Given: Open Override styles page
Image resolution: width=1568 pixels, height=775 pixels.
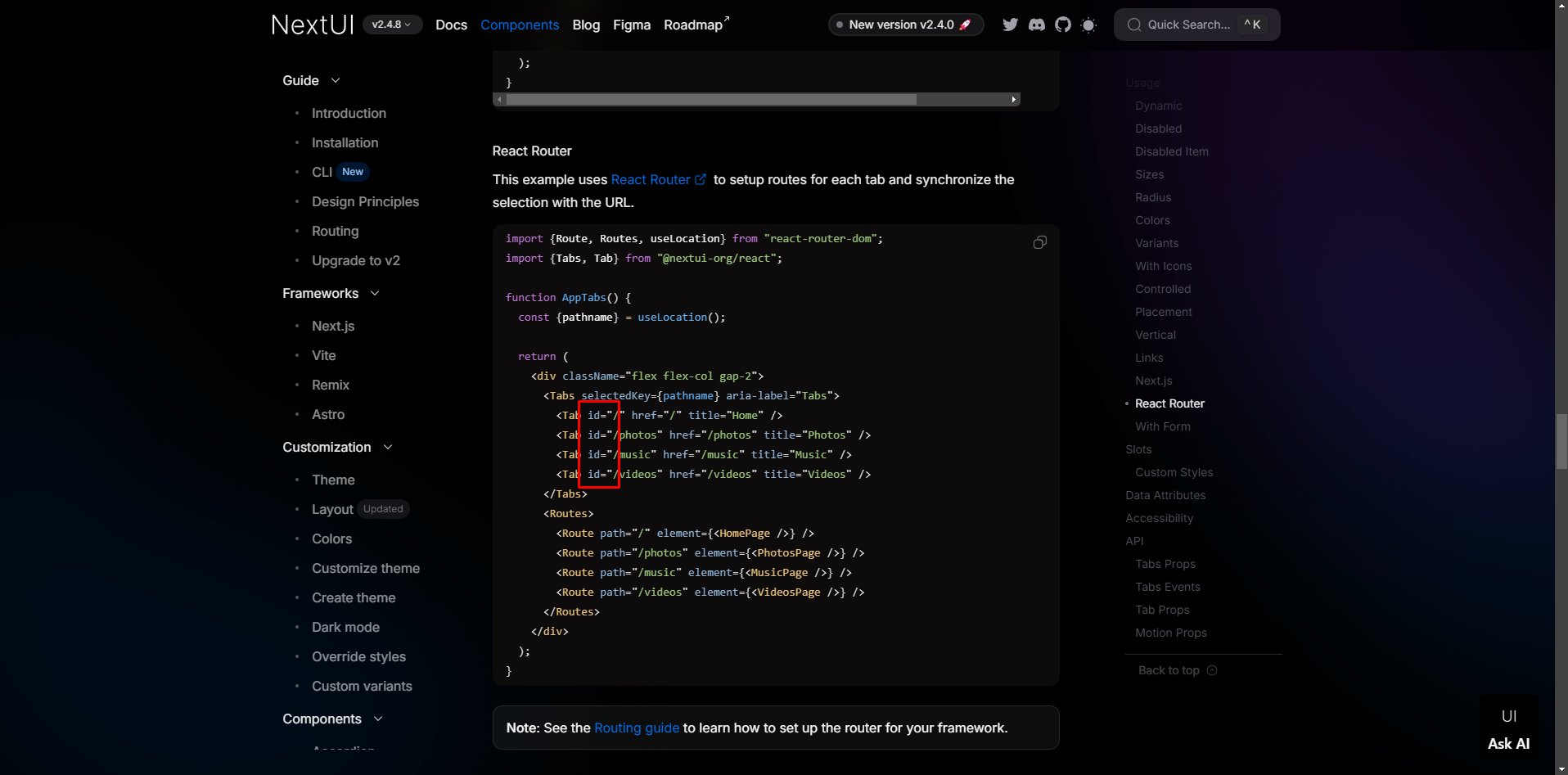Looking at the screenshot, I should (x=358, y=656).
